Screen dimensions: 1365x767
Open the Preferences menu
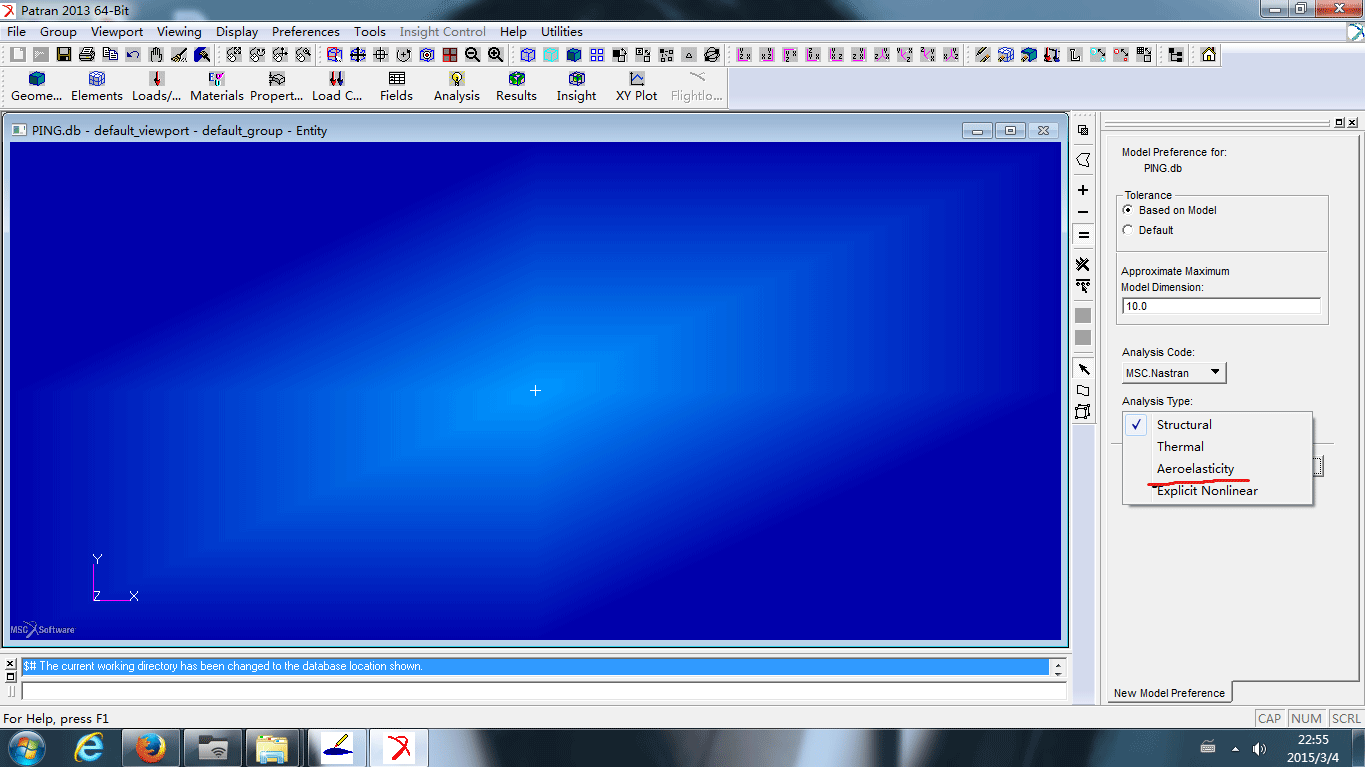[x=306, y=31]
